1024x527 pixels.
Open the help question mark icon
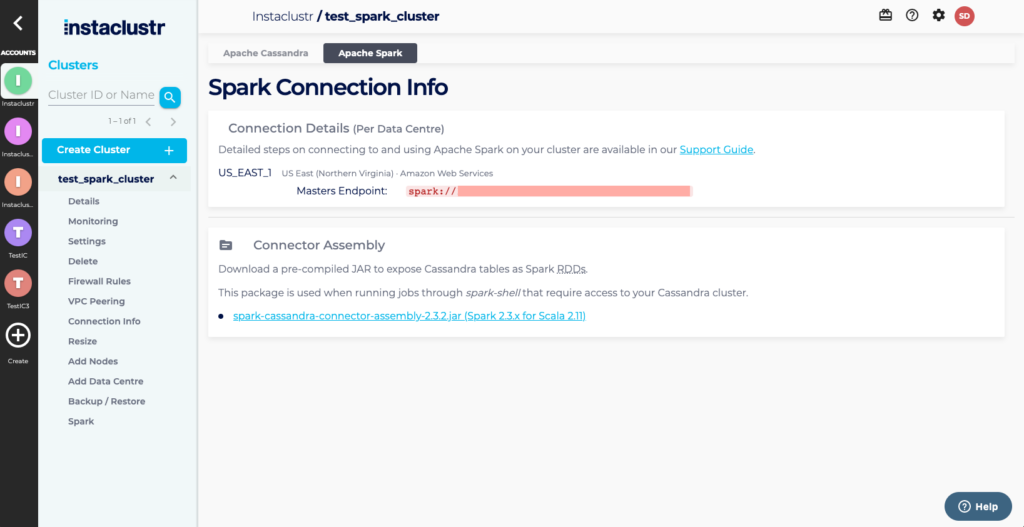(912, 15)
